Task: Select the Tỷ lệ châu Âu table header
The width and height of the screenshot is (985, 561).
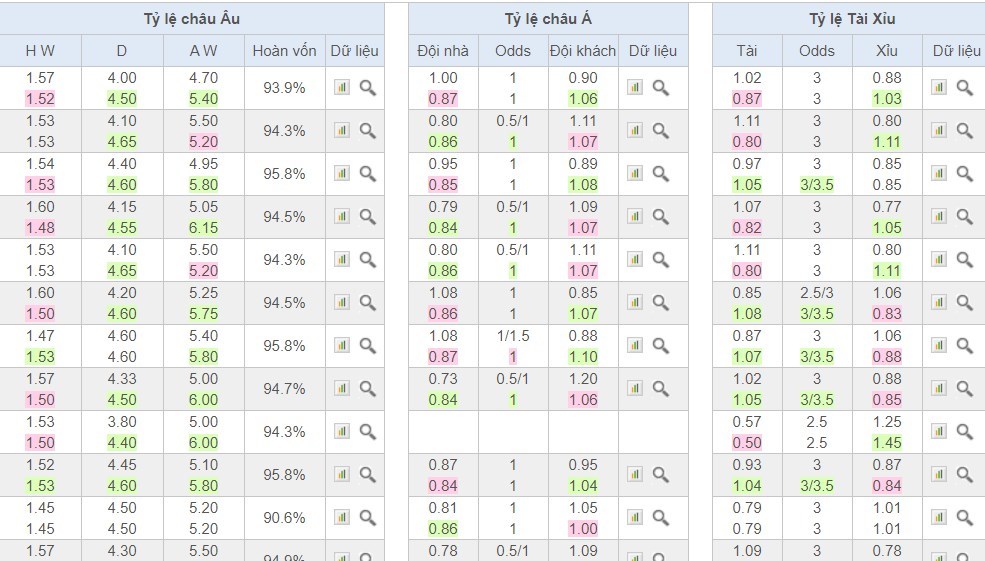Action: coord(192,19)
